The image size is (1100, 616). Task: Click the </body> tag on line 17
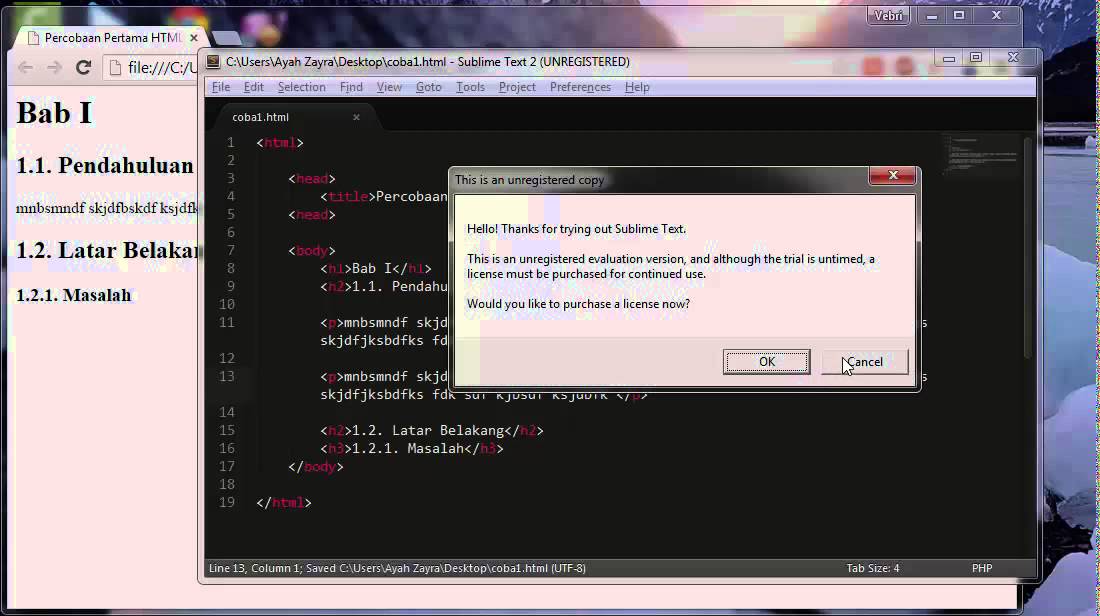tap(316, 467)
